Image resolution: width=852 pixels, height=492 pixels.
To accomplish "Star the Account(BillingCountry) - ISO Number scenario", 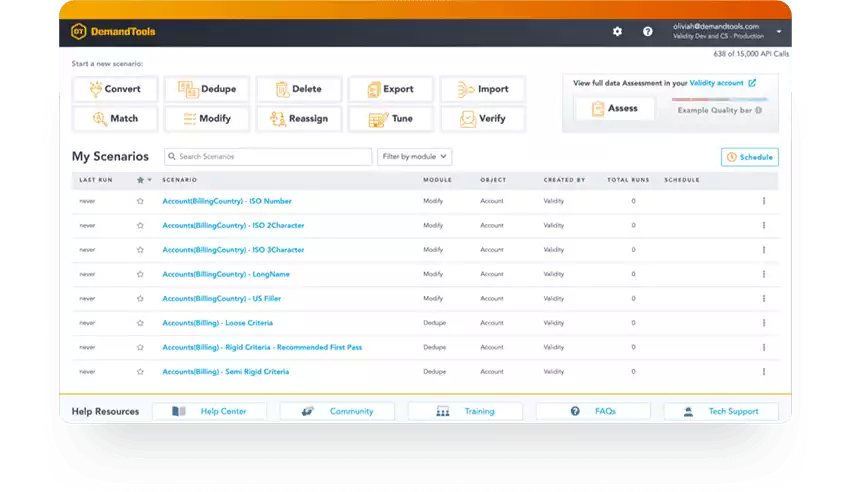I will 140,201.
